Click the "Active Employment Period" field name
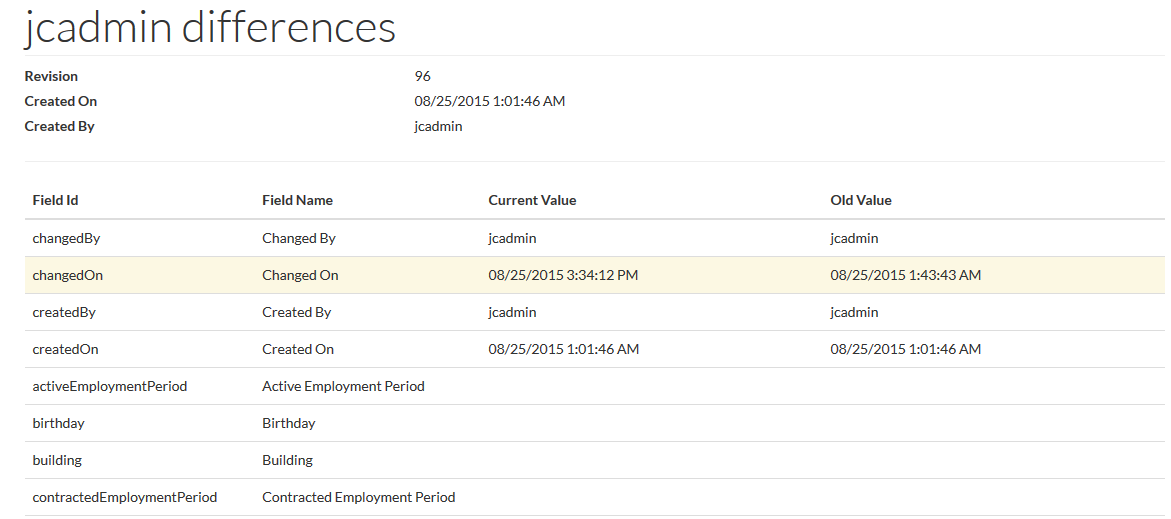The image size is (1171, 519). click(343, 386)
